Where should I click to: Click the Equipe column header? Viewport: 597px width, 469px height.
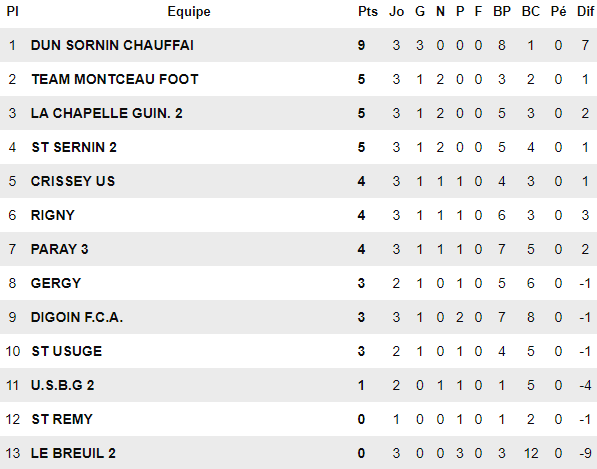tap(189, 12)
